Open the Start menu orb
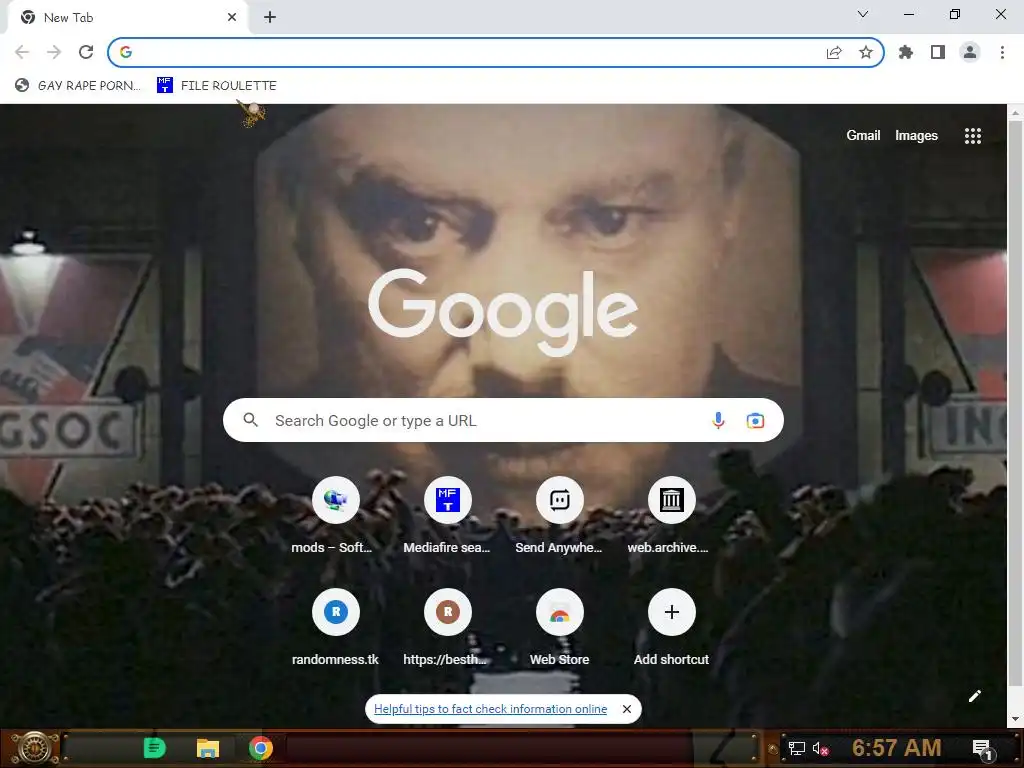The height and width of the screenshot is (768, 1024). pyautogui.click(x=33, y=748)
